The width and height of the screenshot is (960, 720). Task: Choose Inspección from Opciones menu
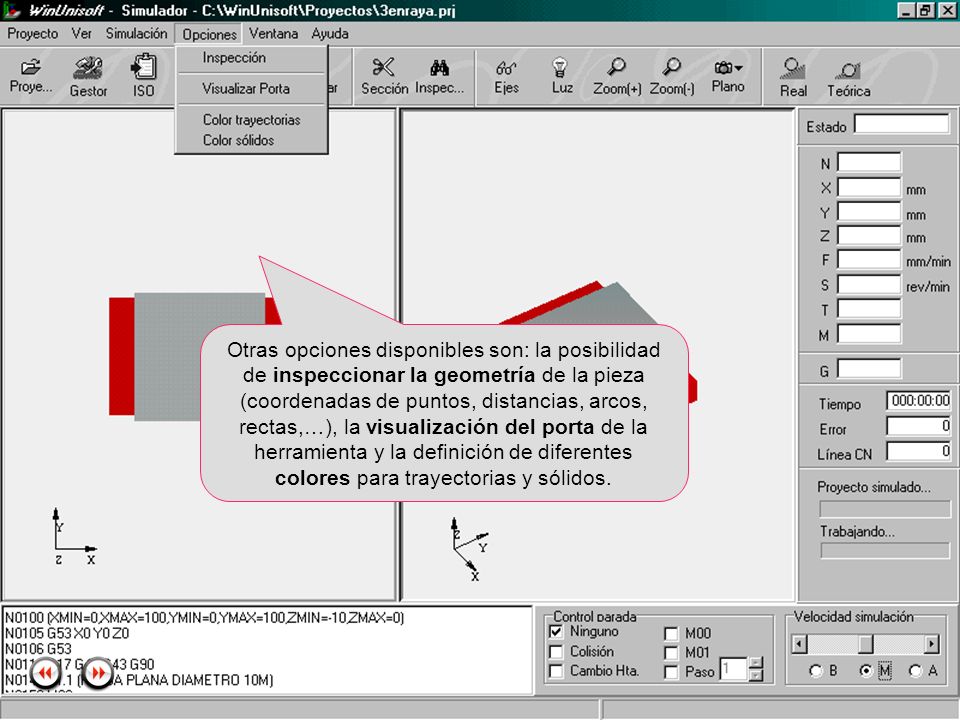pos(251,58)
